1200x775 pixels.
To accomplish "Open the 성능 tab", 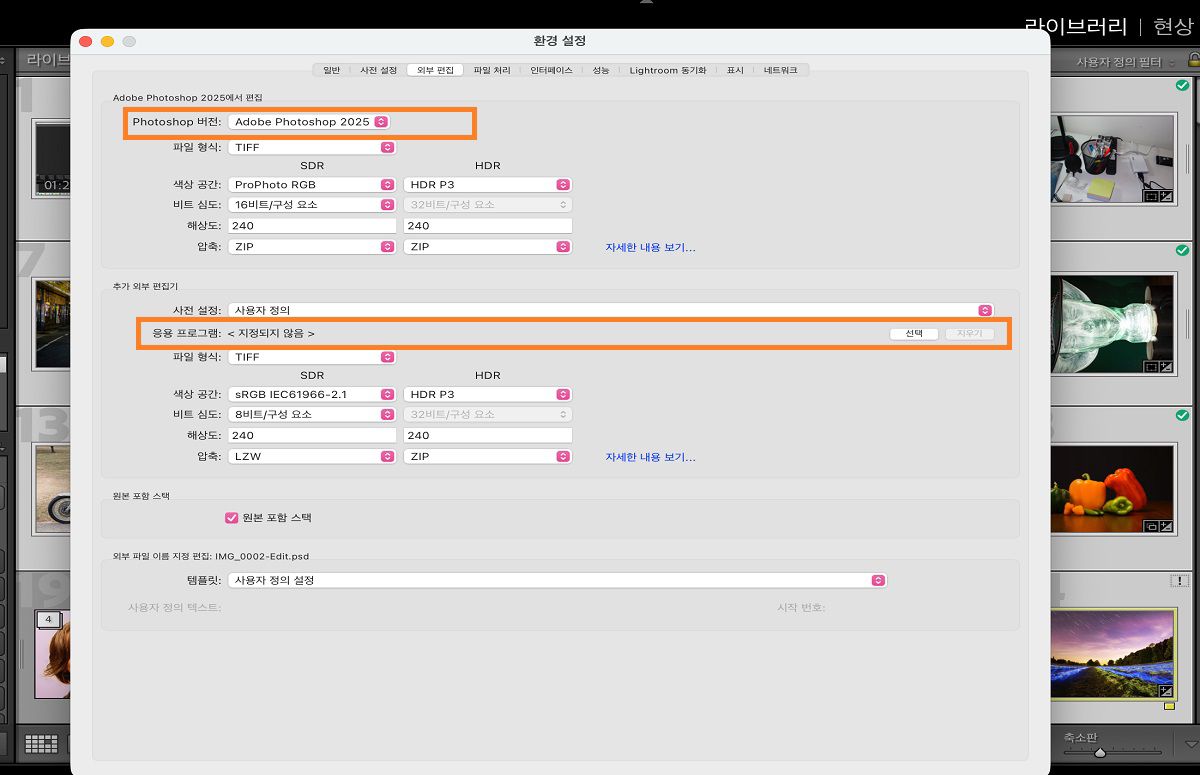I will tap(600, 70).
